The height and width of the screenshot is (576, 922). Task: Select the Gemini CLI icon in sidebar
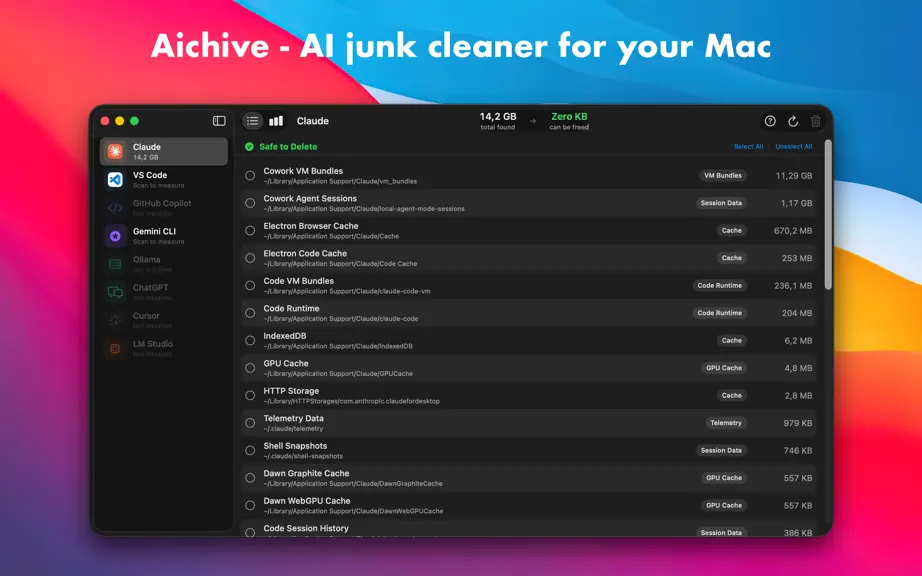pyautogui.click(x=115, y=236)
